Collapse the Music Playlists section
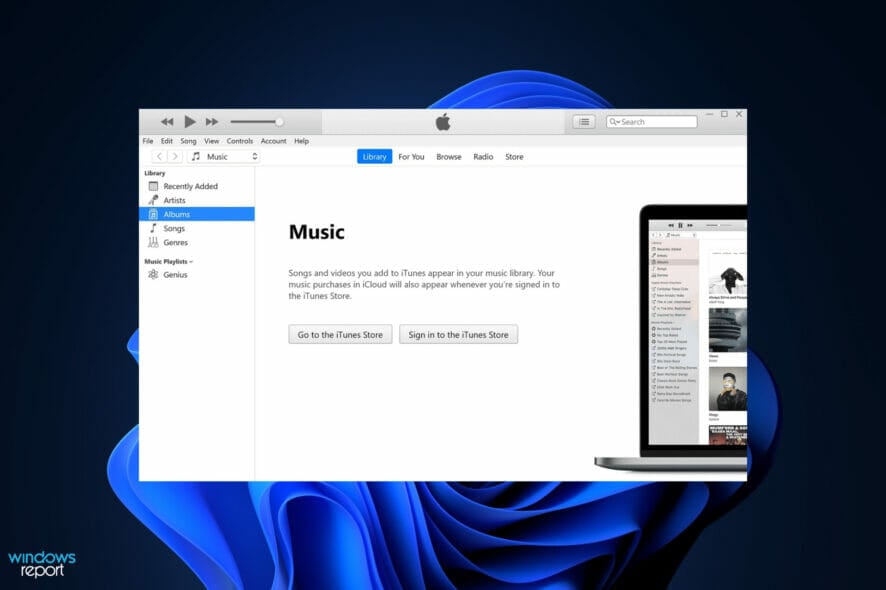Viewport: 886px width, 590px height. (168, 262)
